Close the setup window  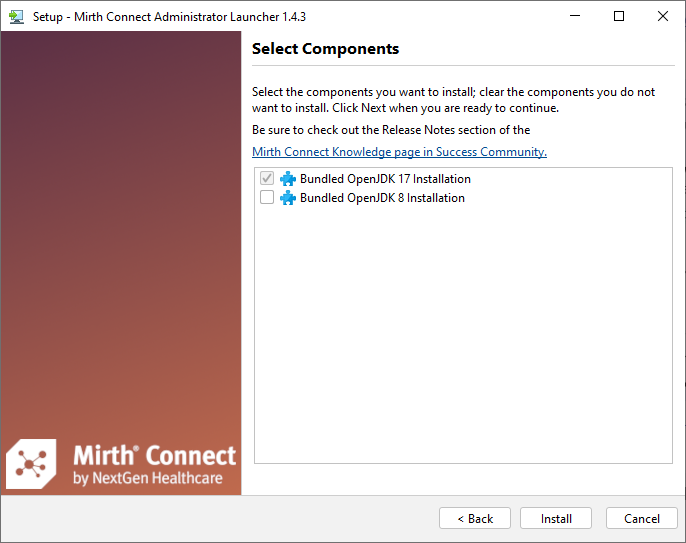coord(663,16)
